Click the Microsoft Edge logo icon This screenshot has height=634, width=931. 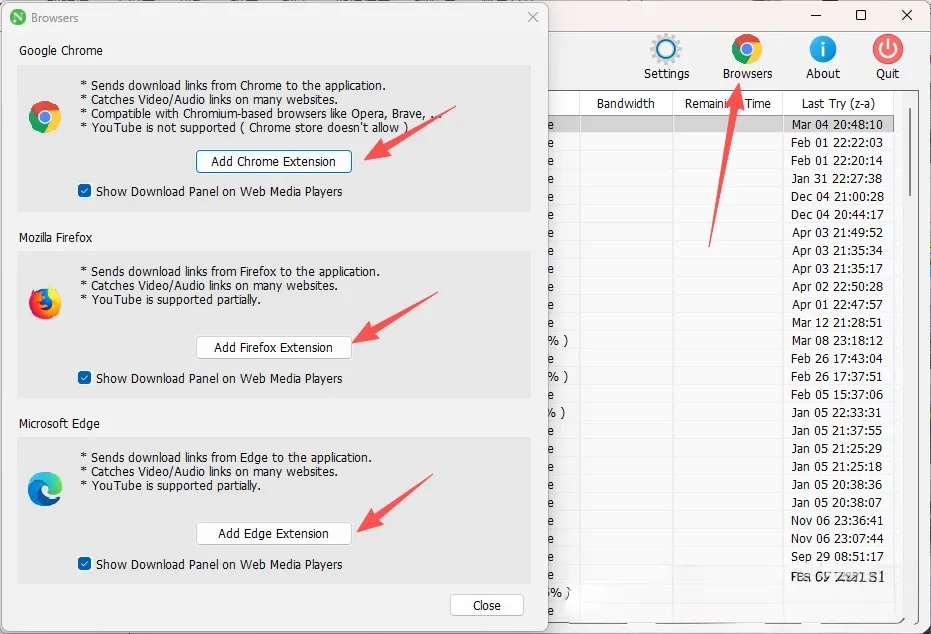point(45,489)
